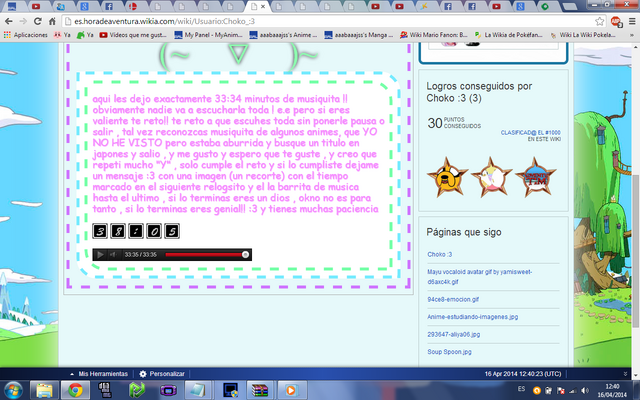Open the Chrome menu button
This screenshot has width=640, height=400.
pos(632,21)
